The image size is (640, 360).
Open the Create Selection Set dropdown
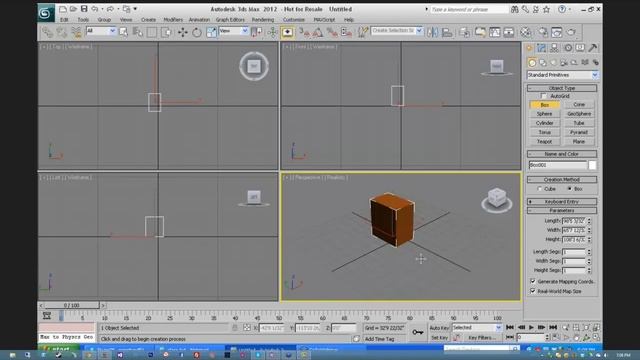pos(396,31)
